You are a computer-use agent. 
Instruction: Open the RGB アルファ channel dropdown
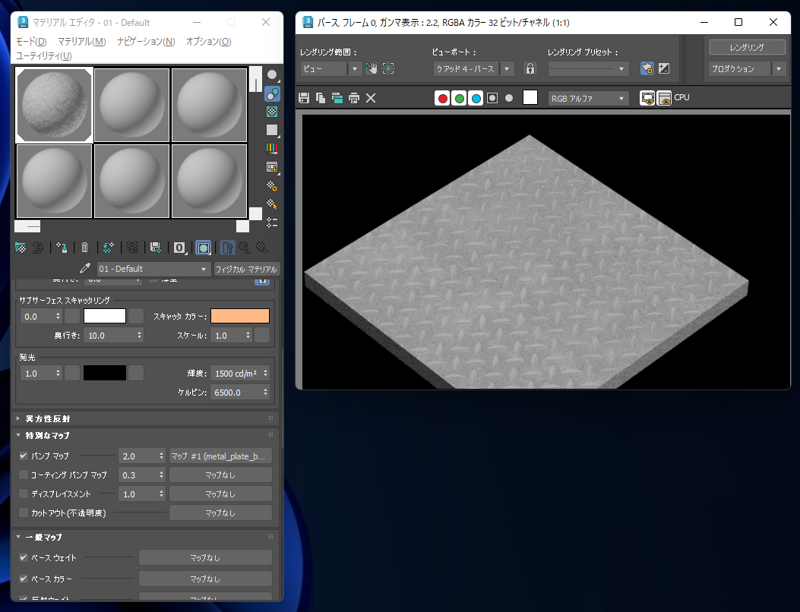[588, 98]
